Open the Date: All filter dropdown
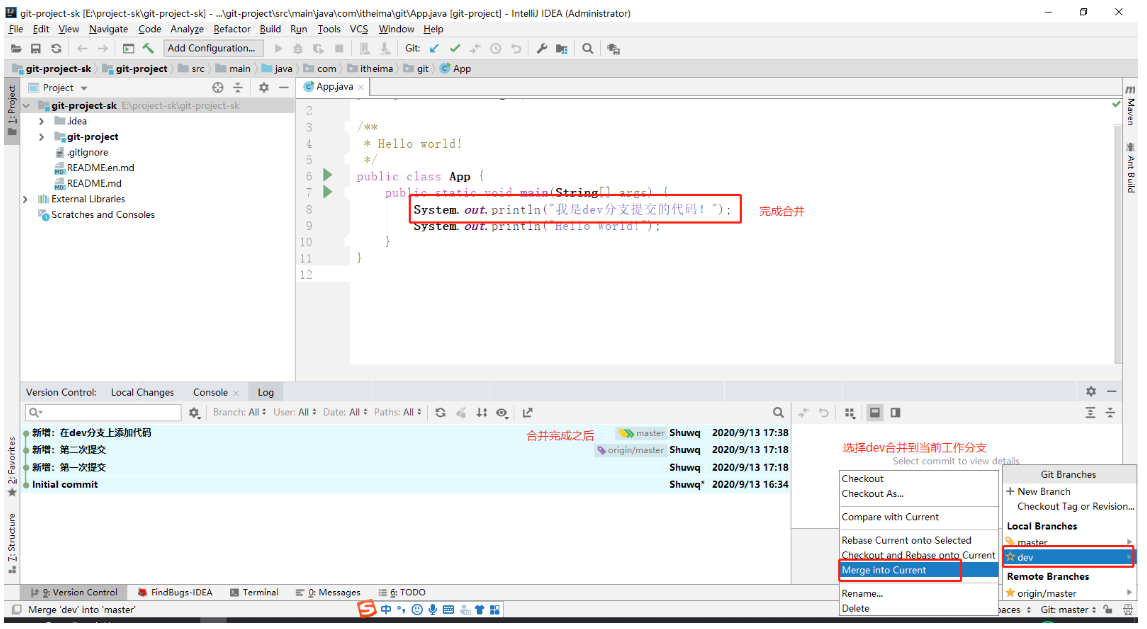Viewport: 1147px width, 629px height. 345,413
